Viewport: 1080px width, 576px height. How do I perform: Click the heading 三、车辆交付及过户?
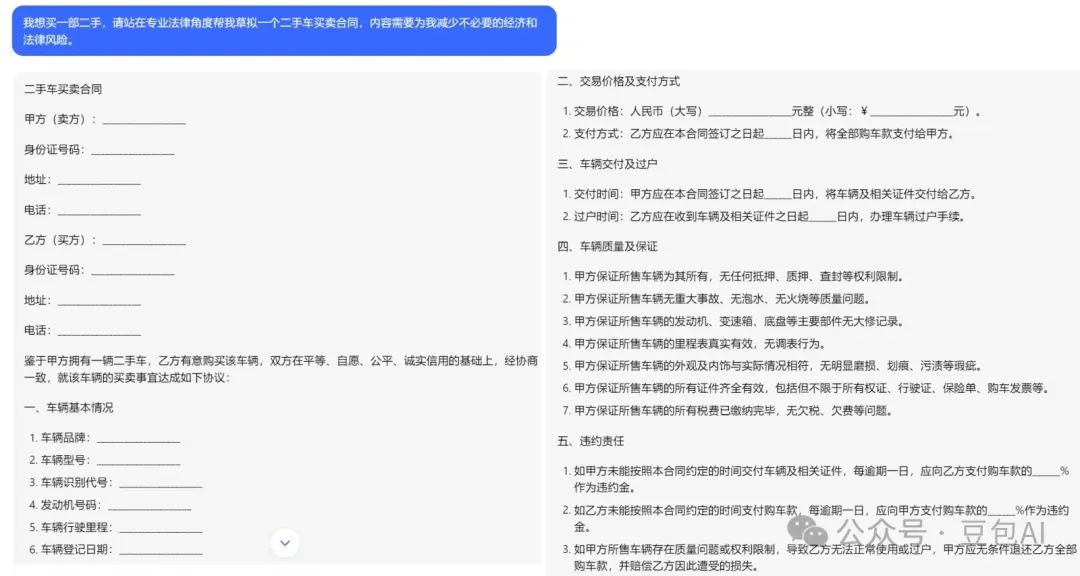tap(608, 164)
